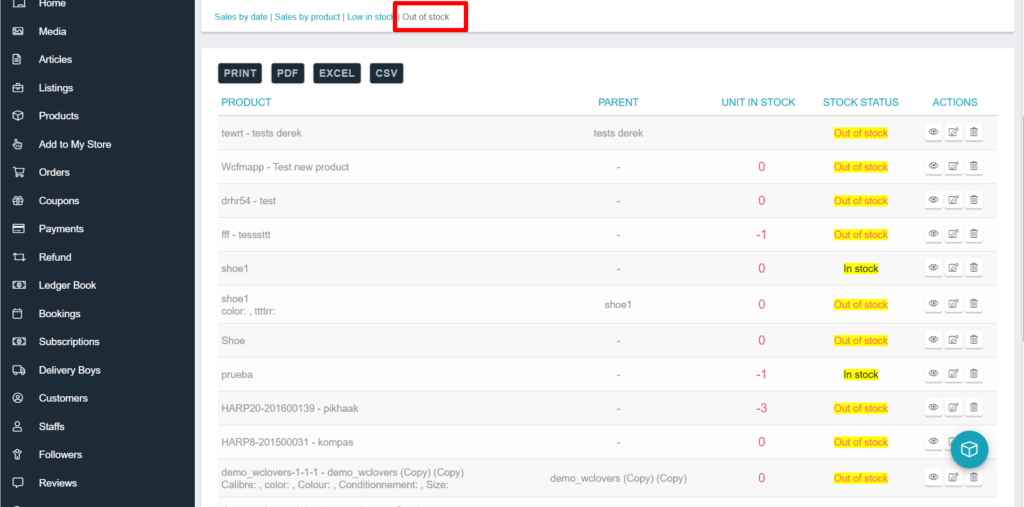This screenshot has width=1024, height=507.
Task: Open the Sales by date report
Action: [241, 17]
